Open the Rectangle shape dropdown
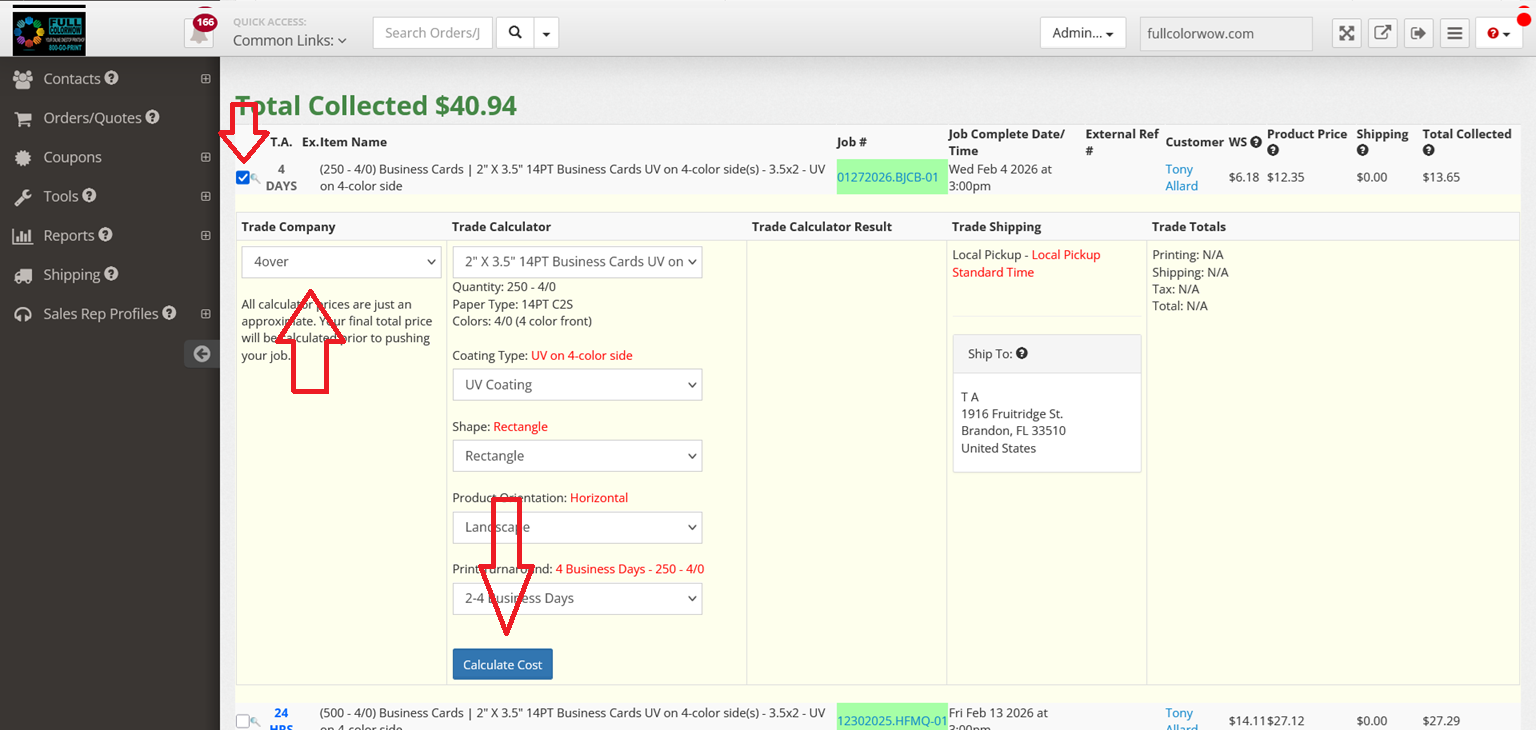 pos(577,456)
